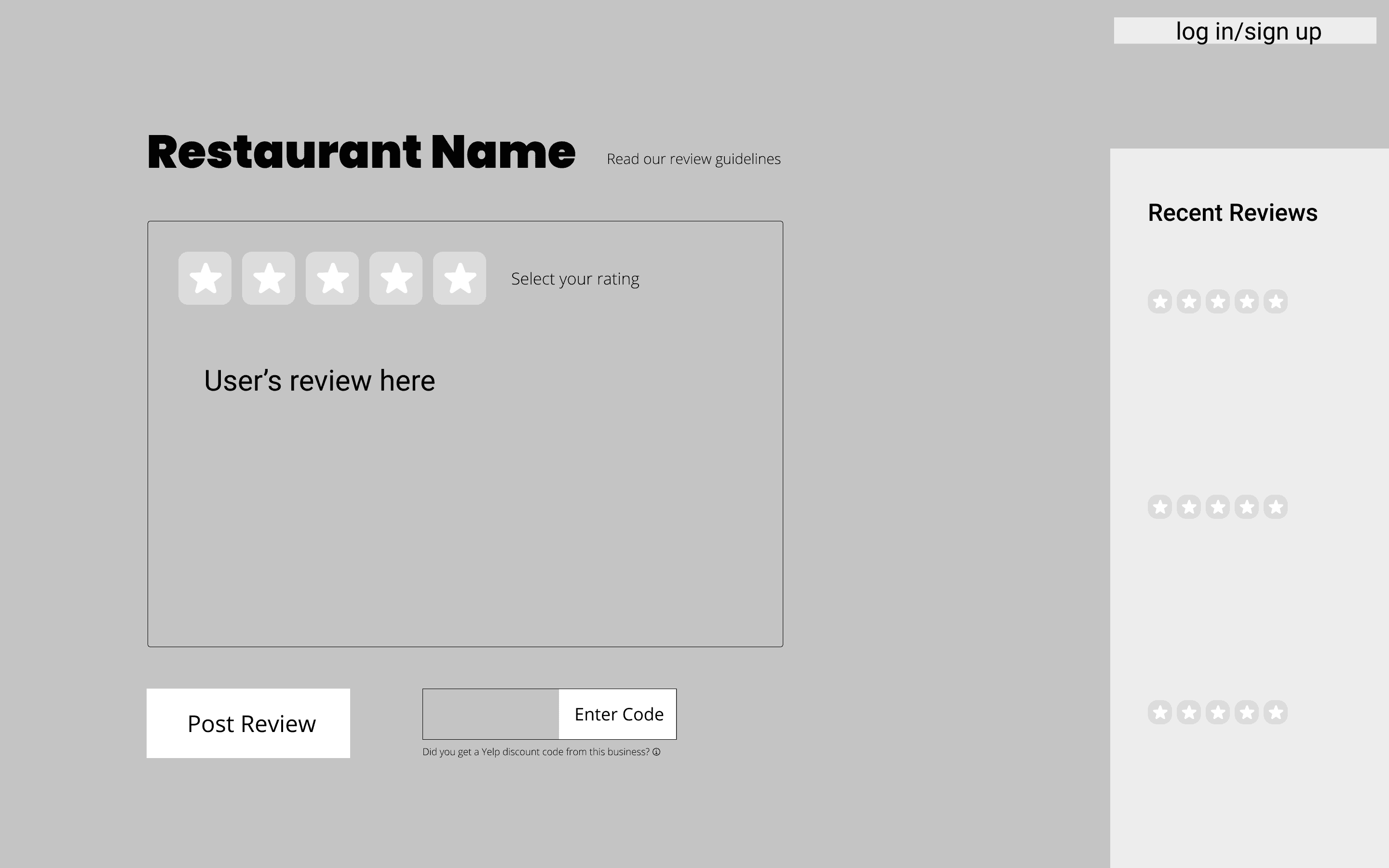This screenshot has width=1389, height=868.
Task: Select the fifth star rating
Action: (460, 278)
